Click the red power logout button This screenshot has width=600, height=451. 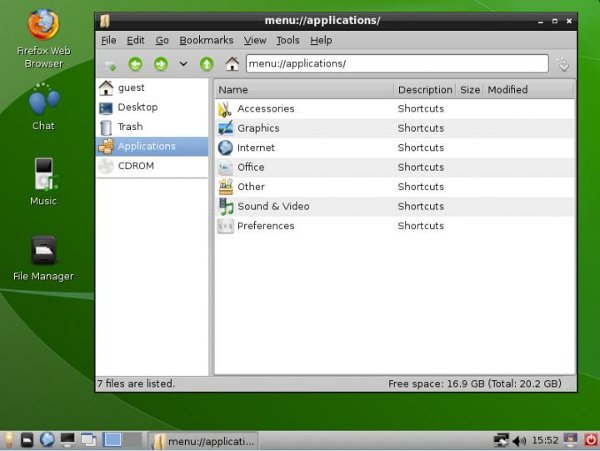click(590, 440)
